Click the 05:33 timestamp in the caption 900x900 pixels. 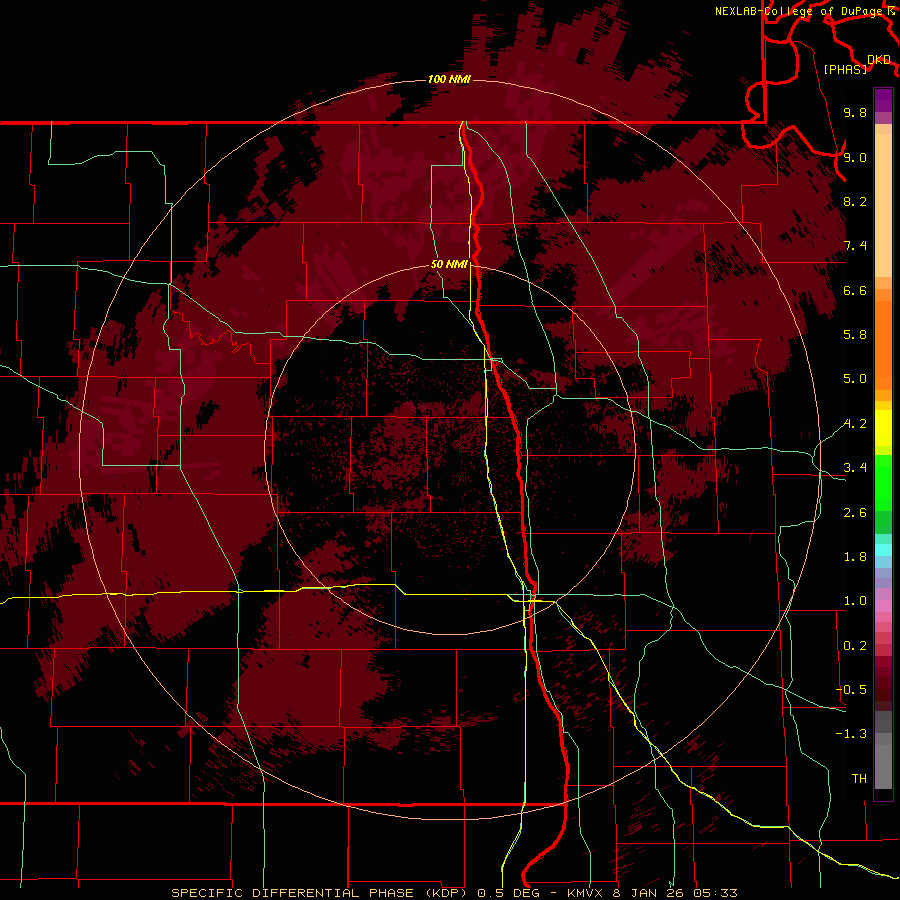pyautogui.click(x=715, y=893)
